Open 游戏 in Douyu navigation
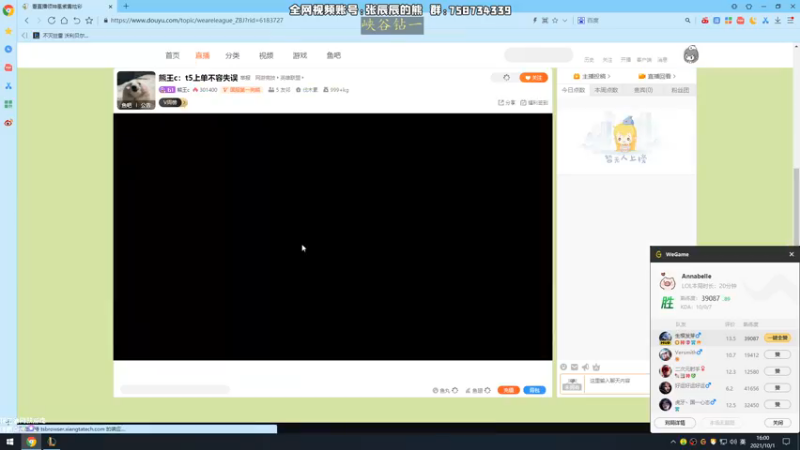Screen dimensions: 800x450 click(x=299, y=55)
